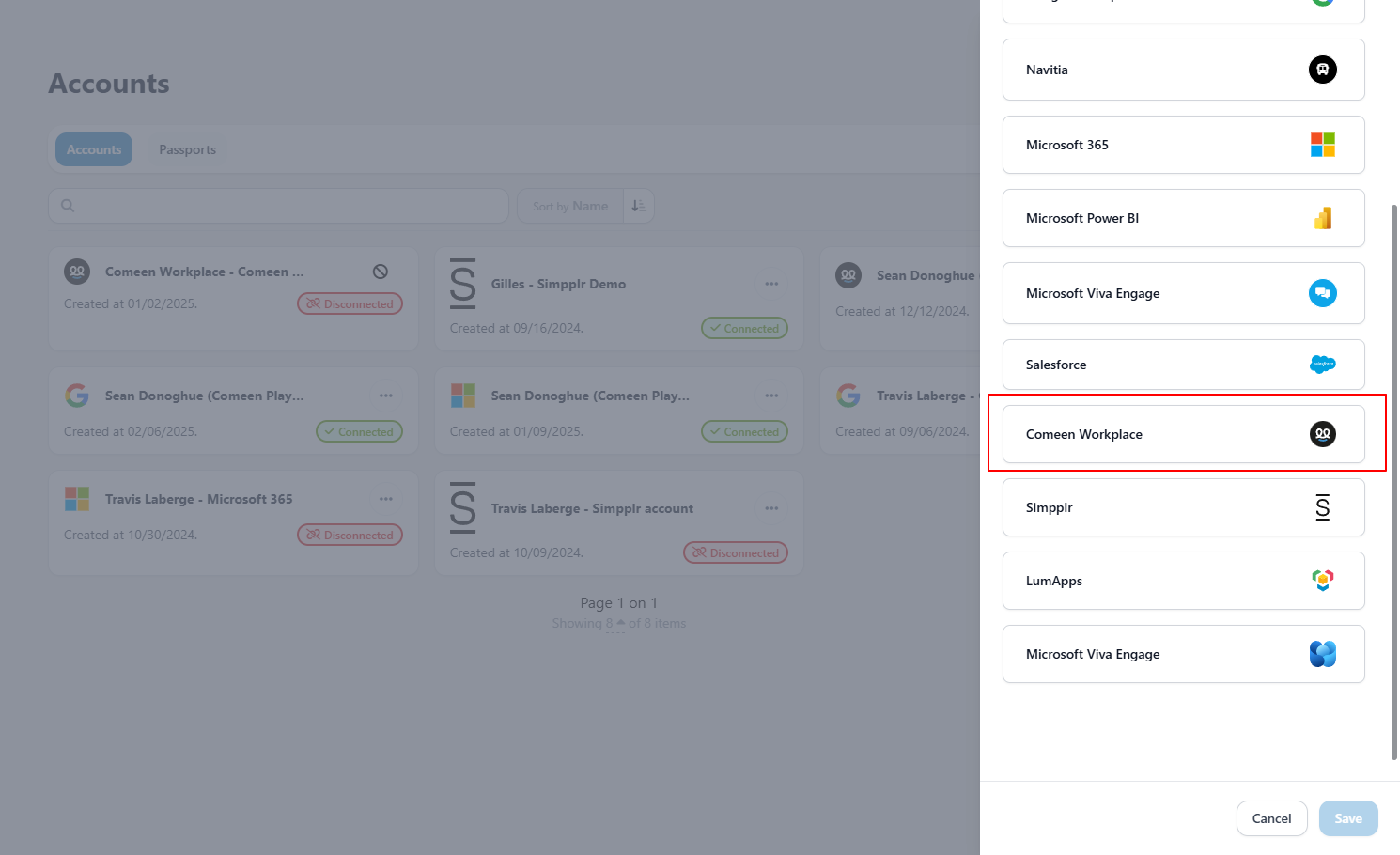Click the owl icon on Sean Donoghue card
The height and width of the screenshot is (855, 1400).
848,275
